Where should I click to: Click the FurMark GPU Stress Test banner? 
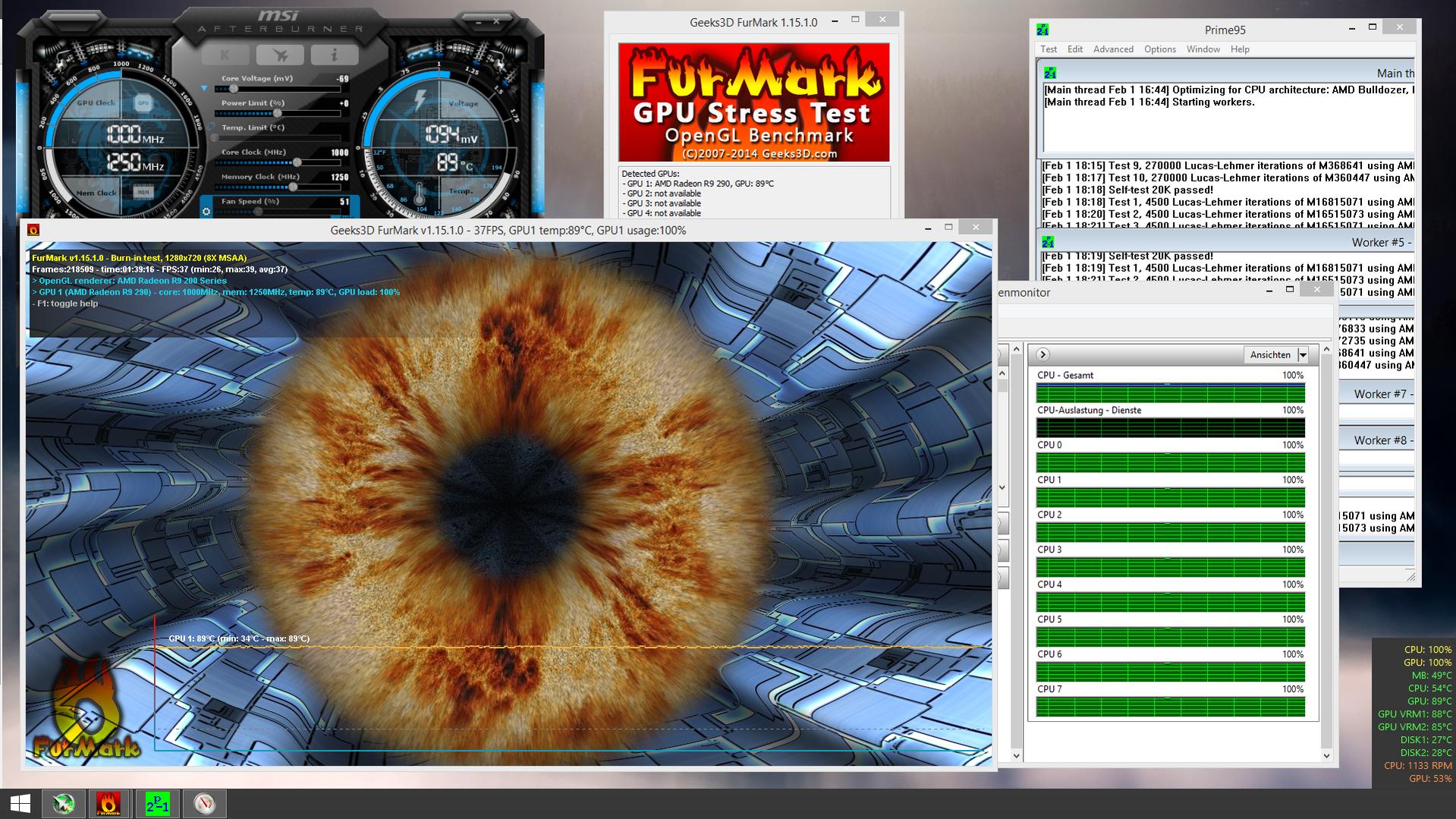753,102
